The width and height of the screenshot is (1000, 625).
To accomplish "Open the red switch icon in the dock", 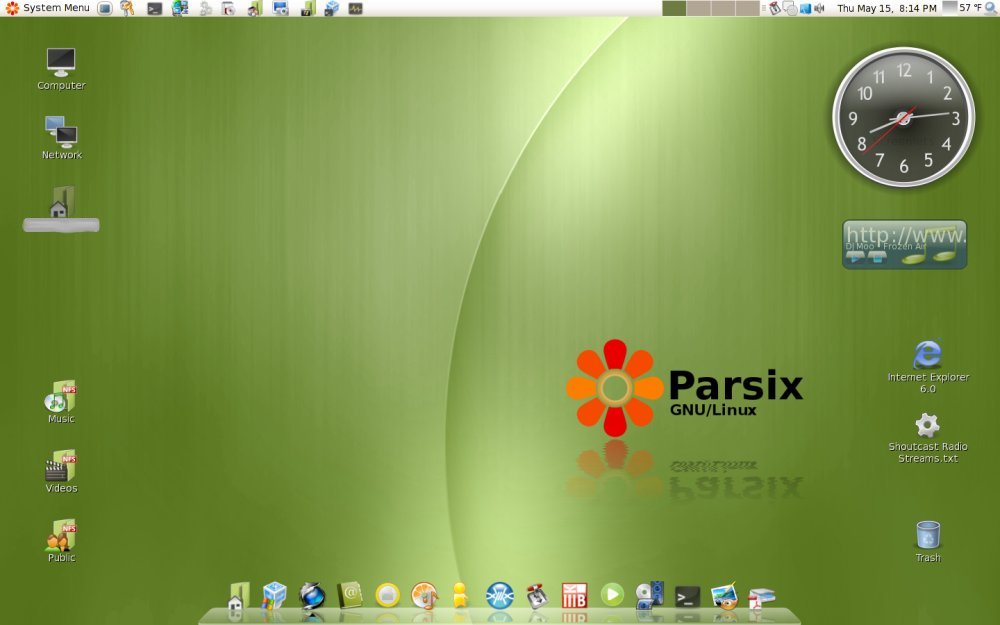I will [x=537, y=596].
